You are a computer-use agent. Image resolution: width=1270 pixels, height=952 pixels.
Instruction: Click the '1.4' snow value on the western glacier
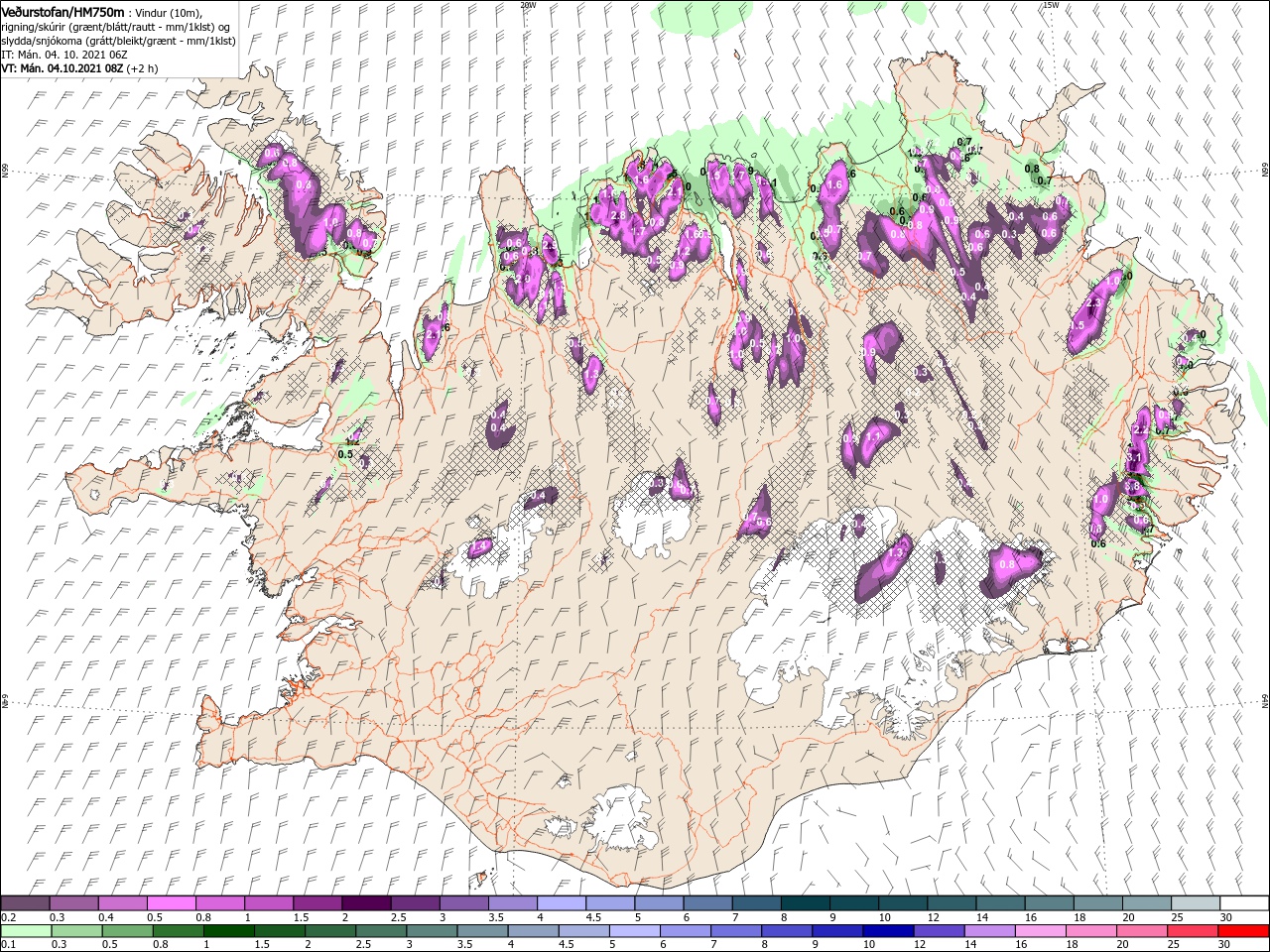point(479,546)
